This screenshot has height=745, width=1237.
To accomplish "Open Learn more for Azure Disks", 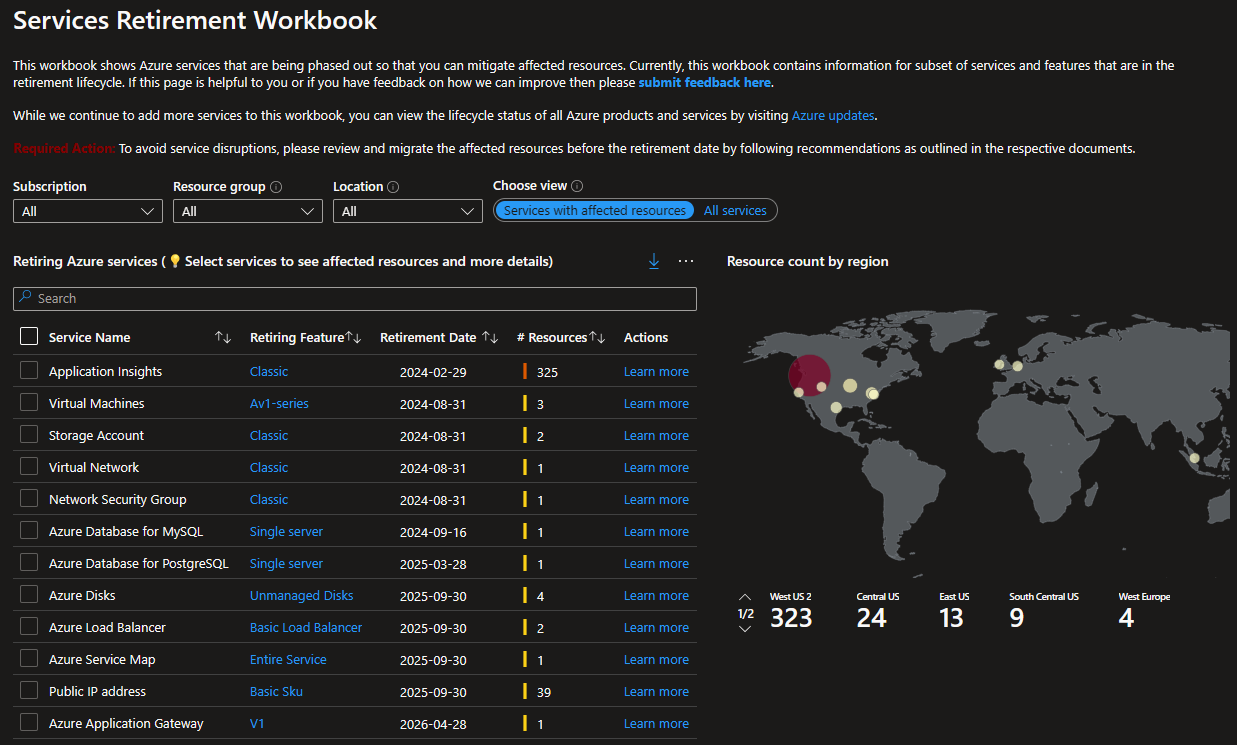I will coord(656,596).
